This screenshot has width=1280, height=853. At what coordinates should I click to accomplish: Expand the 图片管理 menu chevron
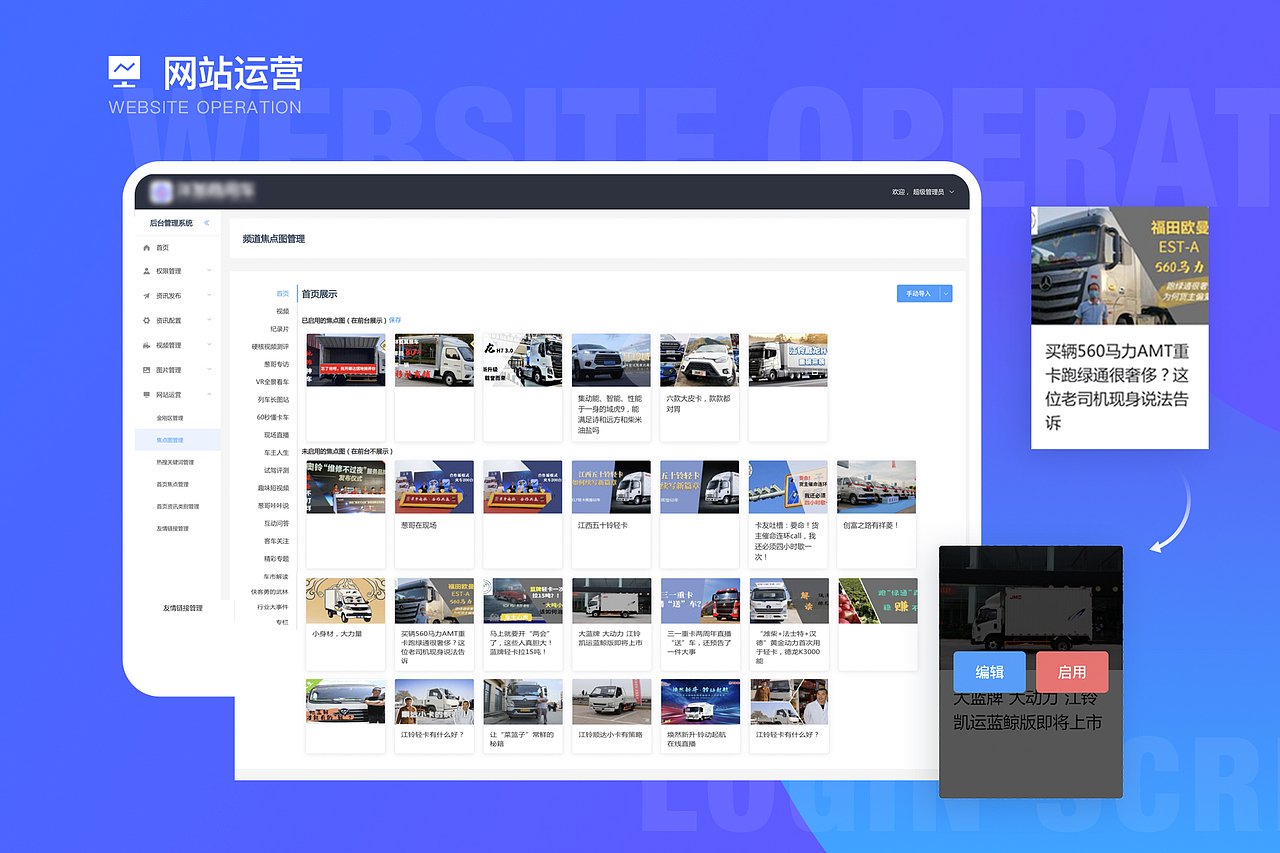(x=209, y=370)
